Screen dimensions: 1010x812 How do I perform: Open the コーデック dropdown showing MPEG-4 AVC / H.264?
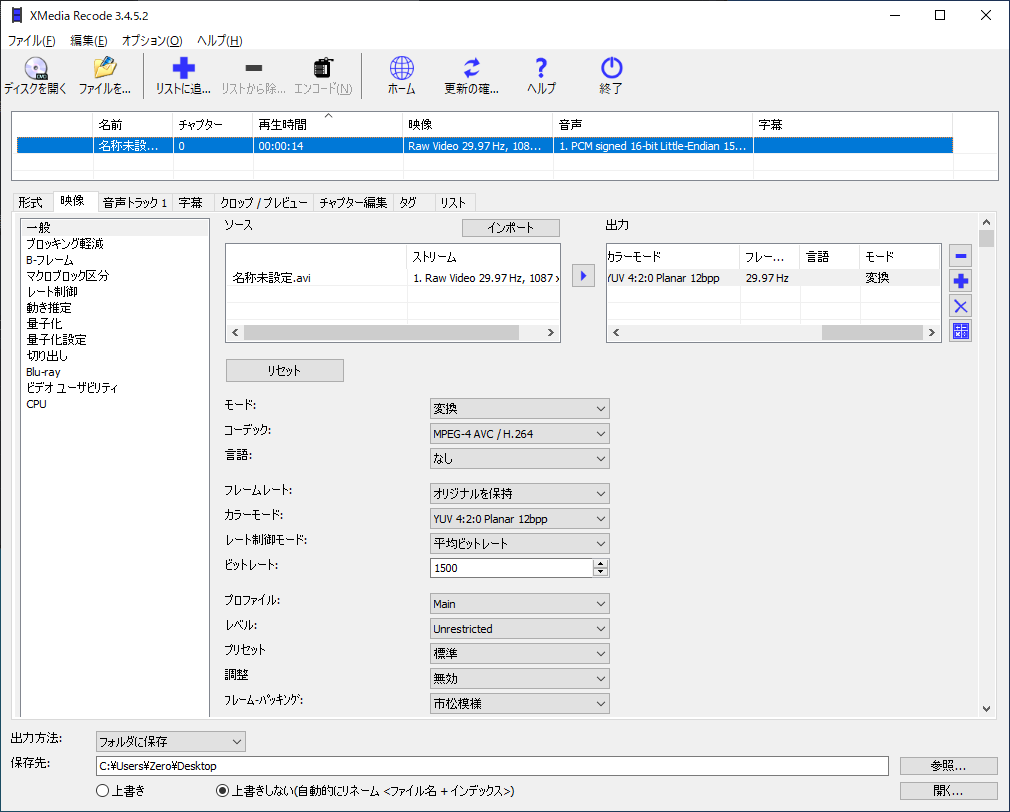click(x=519, y=433)
